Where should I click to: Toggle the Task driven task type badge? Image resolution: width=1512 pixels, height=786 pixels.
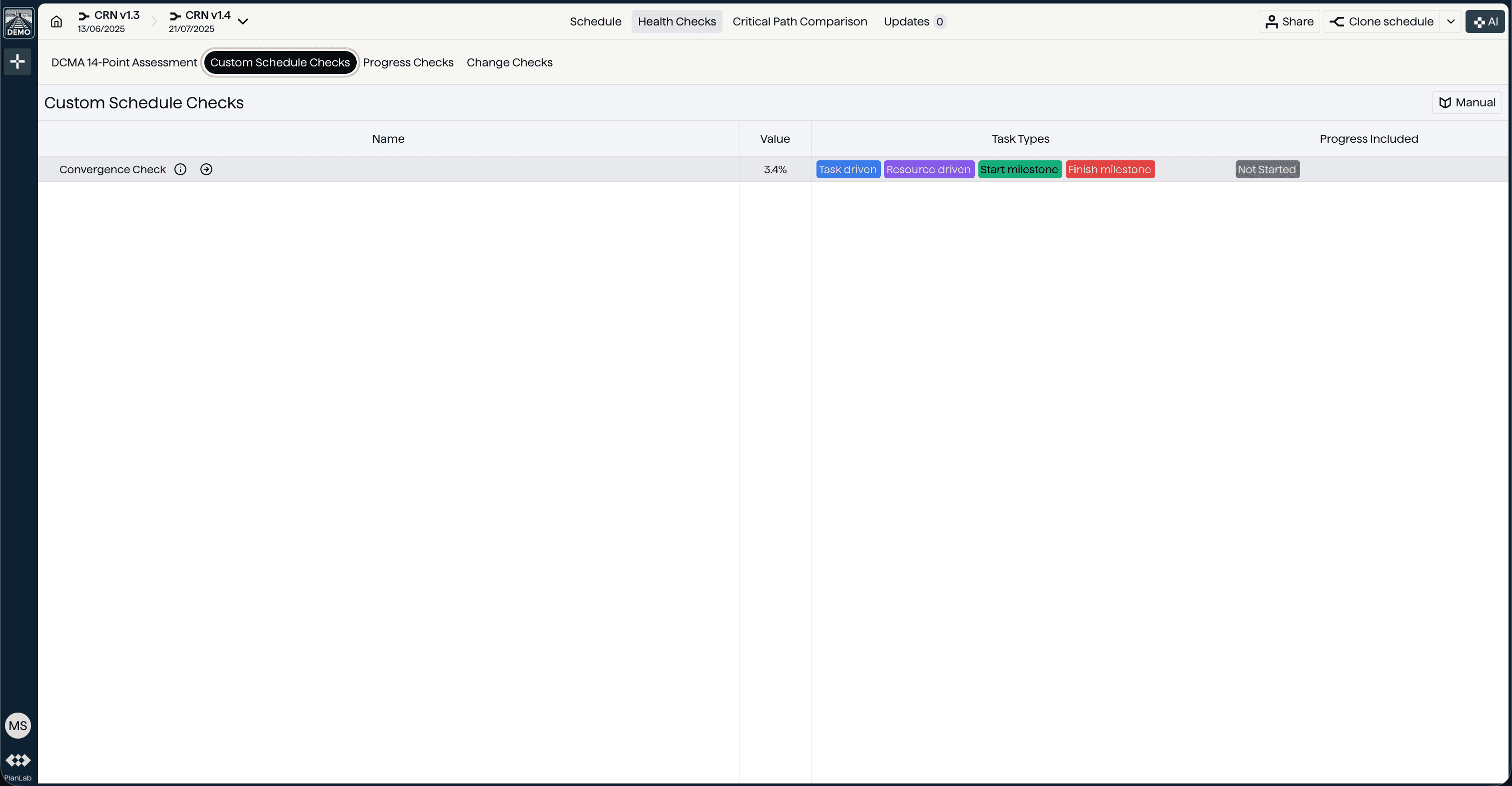[847, 169]
